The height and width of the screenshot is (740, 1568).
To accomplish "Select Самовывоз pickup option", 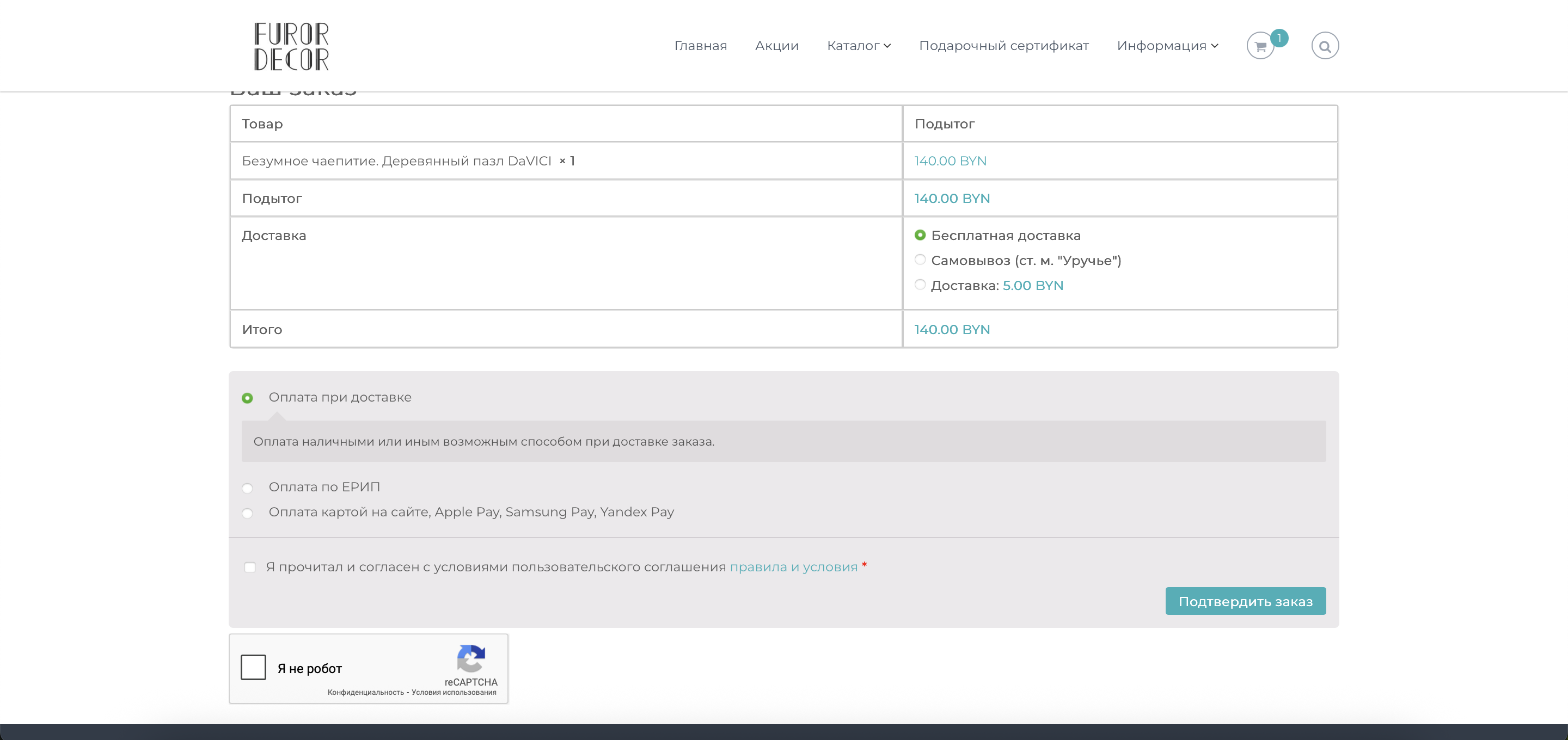I will (x=920, y=260).
